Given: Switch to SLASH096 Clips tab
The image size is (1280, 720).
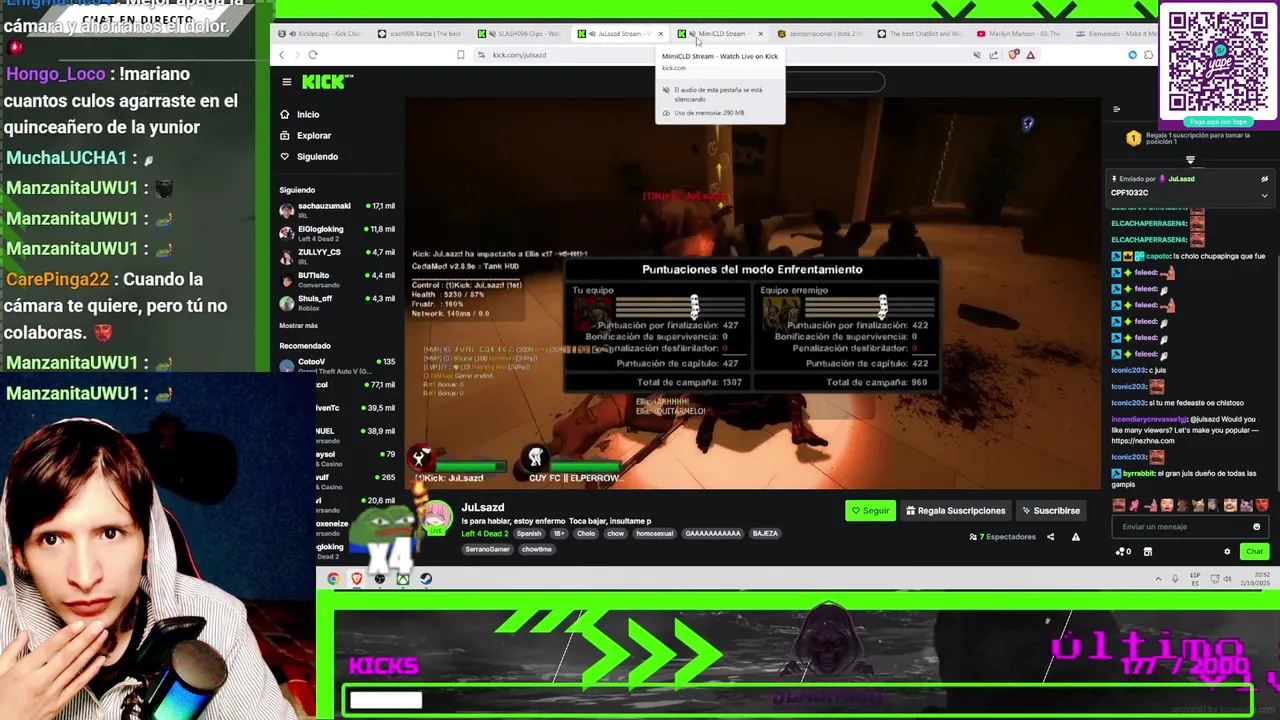Looking at the screenshot, I should click(520, 34).
